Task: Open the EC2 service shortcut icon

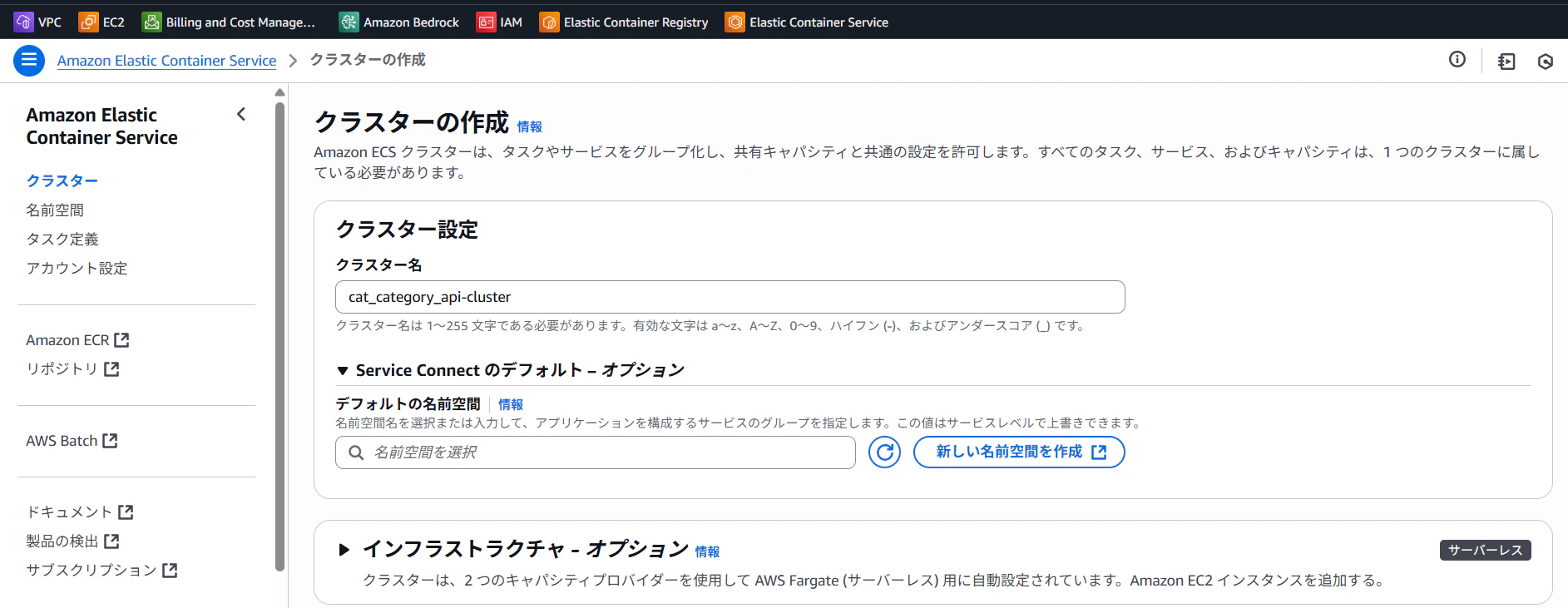Action: click(x=88, y=22)
